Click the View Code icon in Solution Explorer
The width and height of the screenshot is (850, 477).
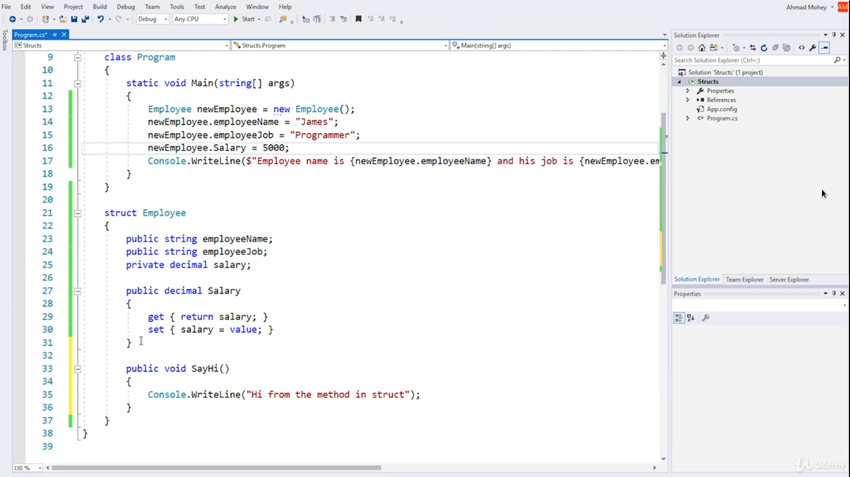pyautogui.click(x=802, y=48)
